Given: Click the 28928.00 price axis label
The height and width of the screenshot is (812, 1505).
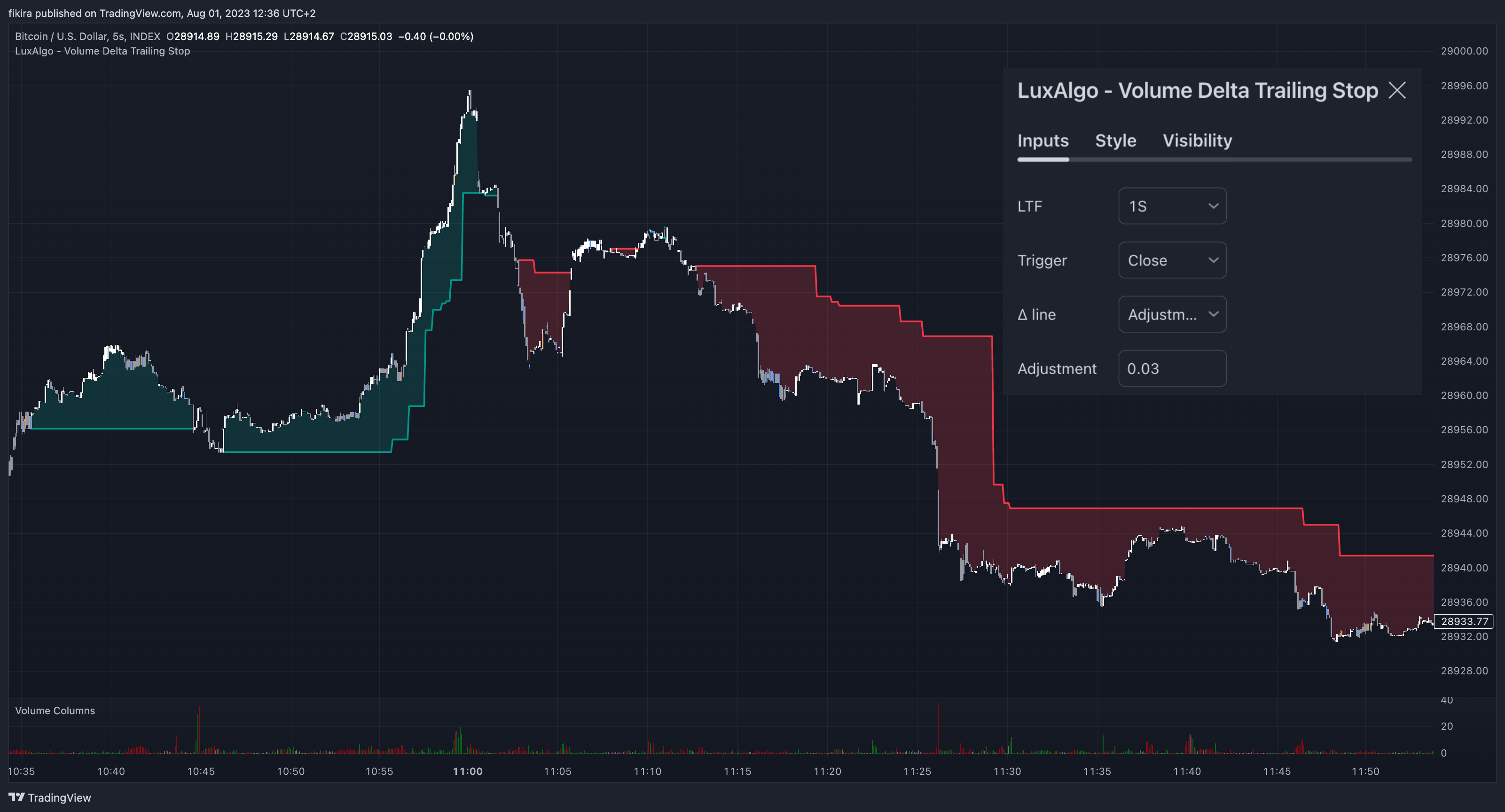Looking at the screenshot, I should click(1464, 671).
